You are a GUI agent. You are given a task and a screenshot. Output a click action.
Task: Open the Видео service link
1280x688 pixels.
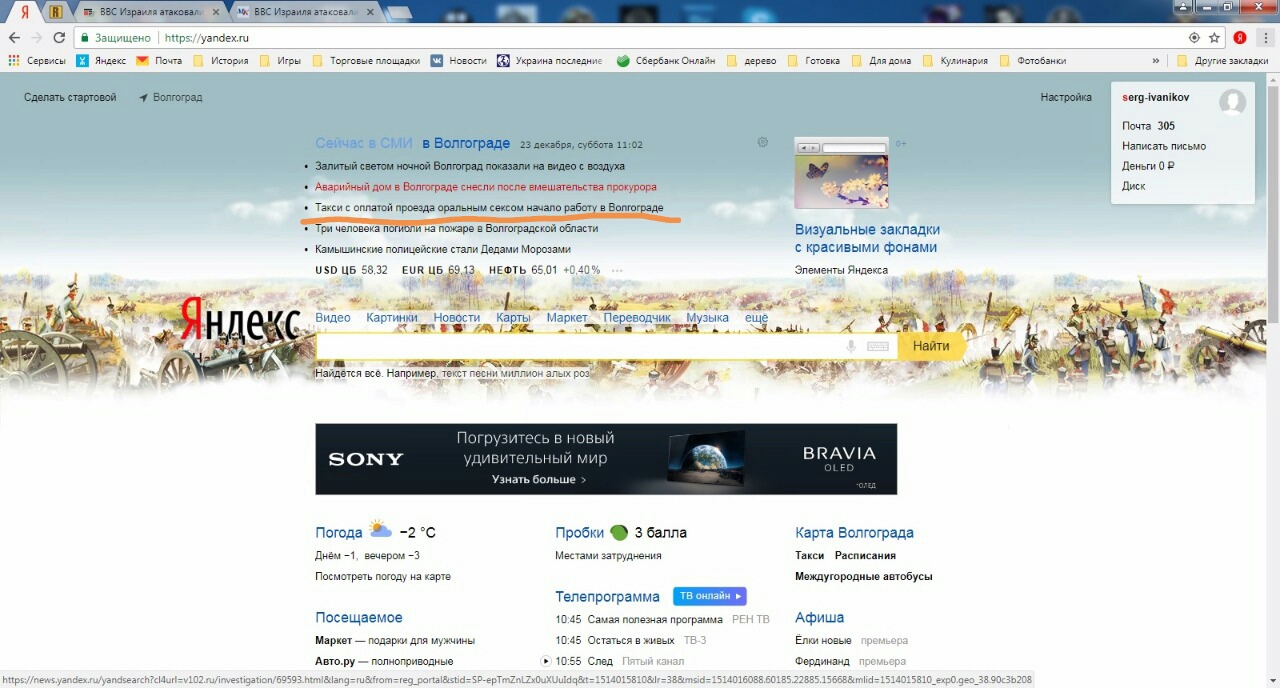(x=333, y=318)
